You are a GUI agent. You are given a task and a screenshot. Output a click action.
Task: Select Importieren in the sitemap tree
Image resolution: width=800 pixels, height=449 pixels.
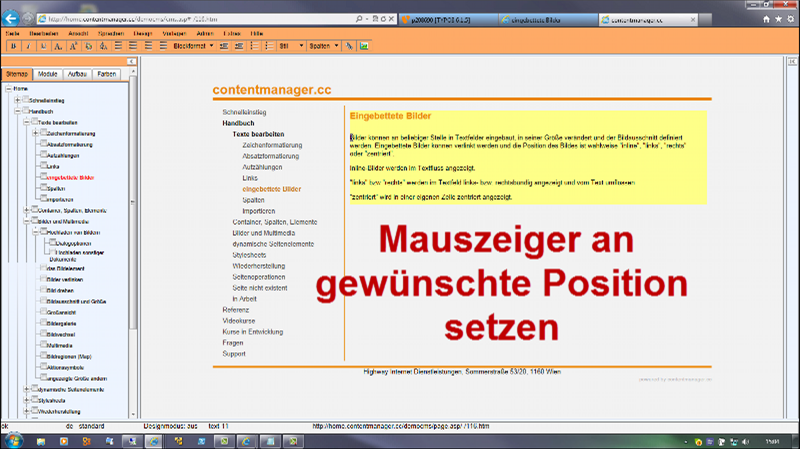(60, 199)
